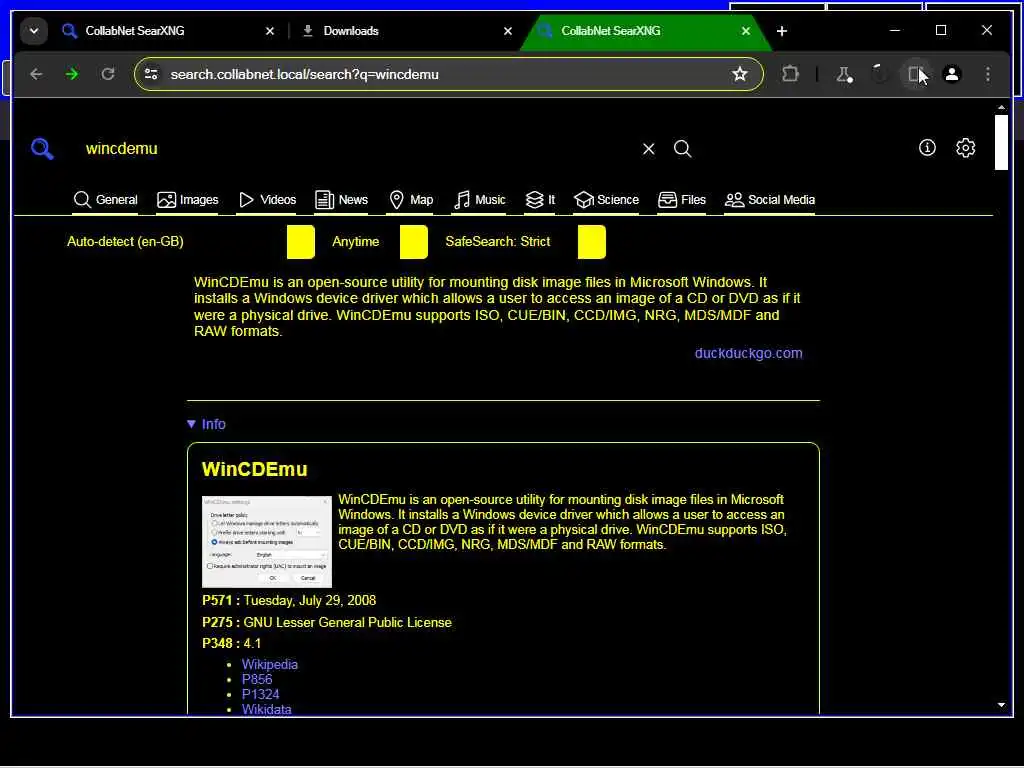Click the date Tuesday, July 29, 2008
Image resolution: width=1024 pixels, height=768 pixels.
pos(310,600)
